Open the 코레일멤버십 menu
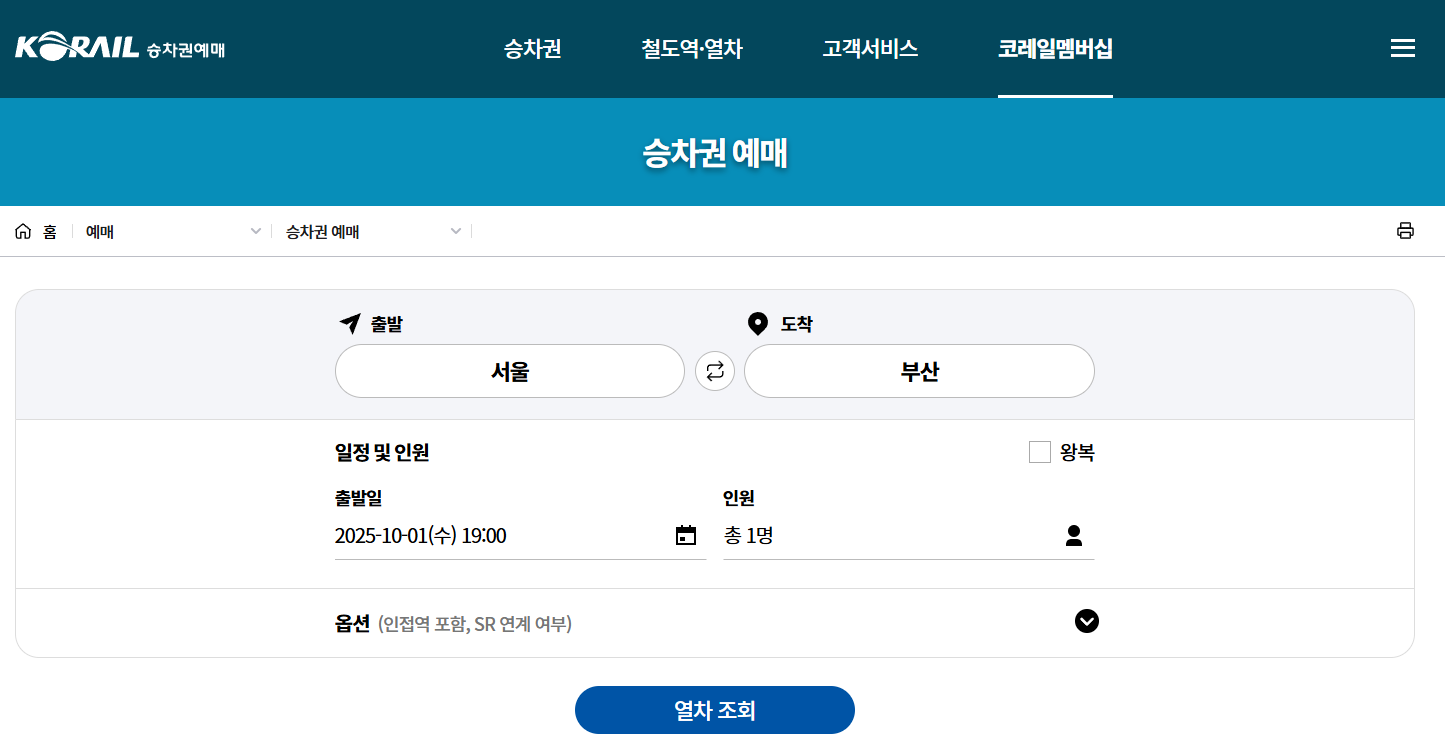Screen dimensions: 1445x755 (x=1055, y=48)
